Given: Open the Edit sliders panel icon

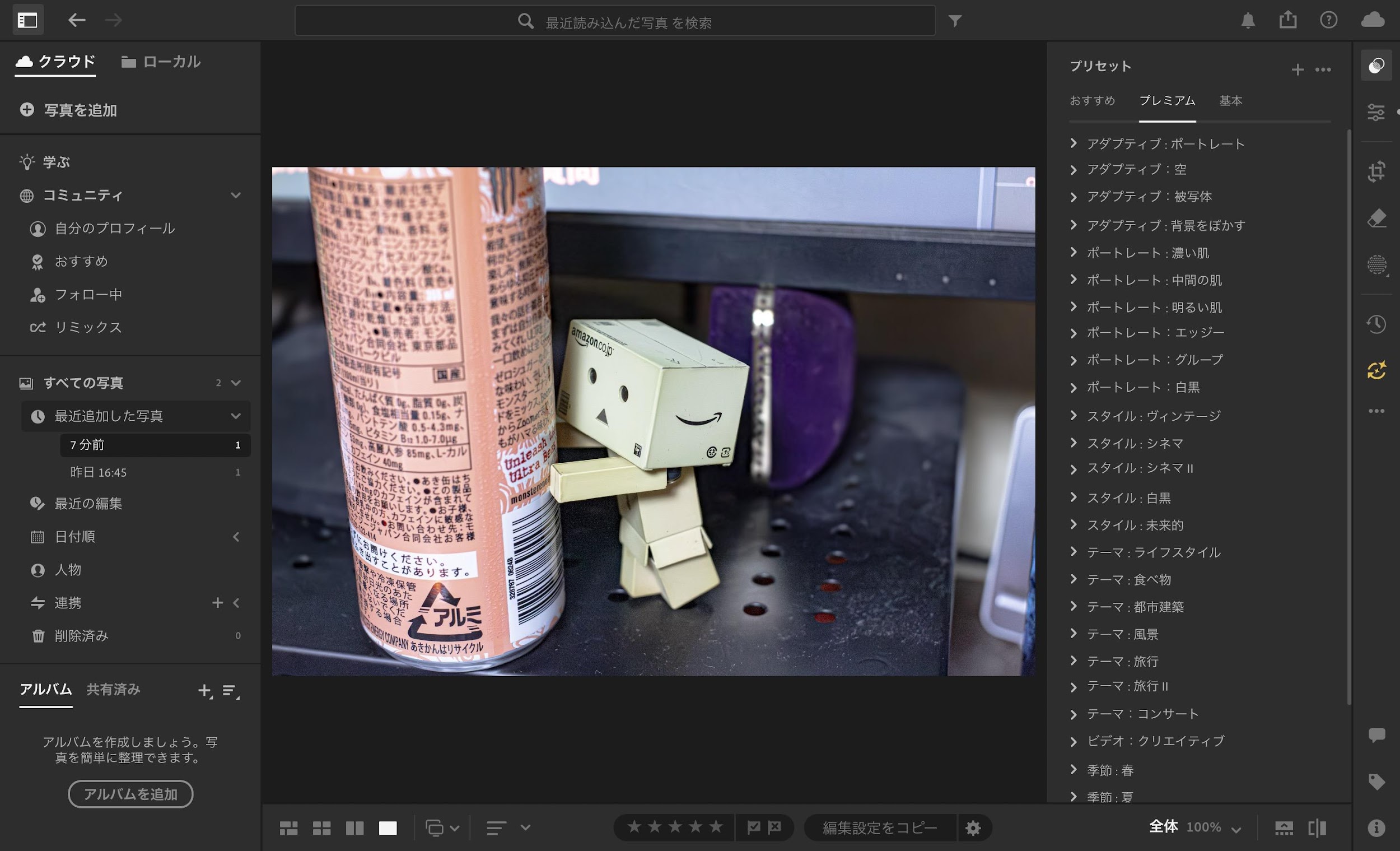Looking at the screenshot, I should [1376, 112].
